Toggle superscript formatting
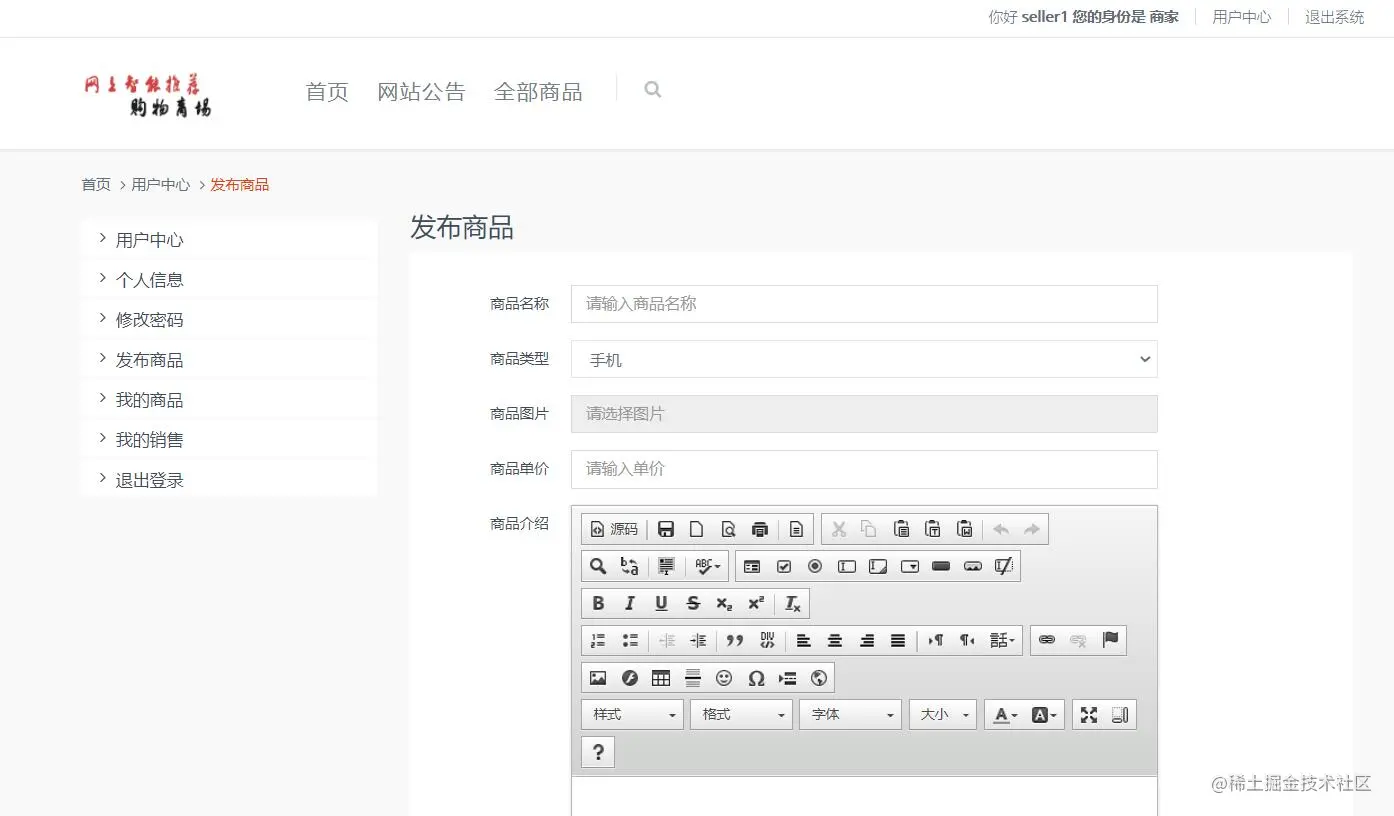 click(756, 603)
